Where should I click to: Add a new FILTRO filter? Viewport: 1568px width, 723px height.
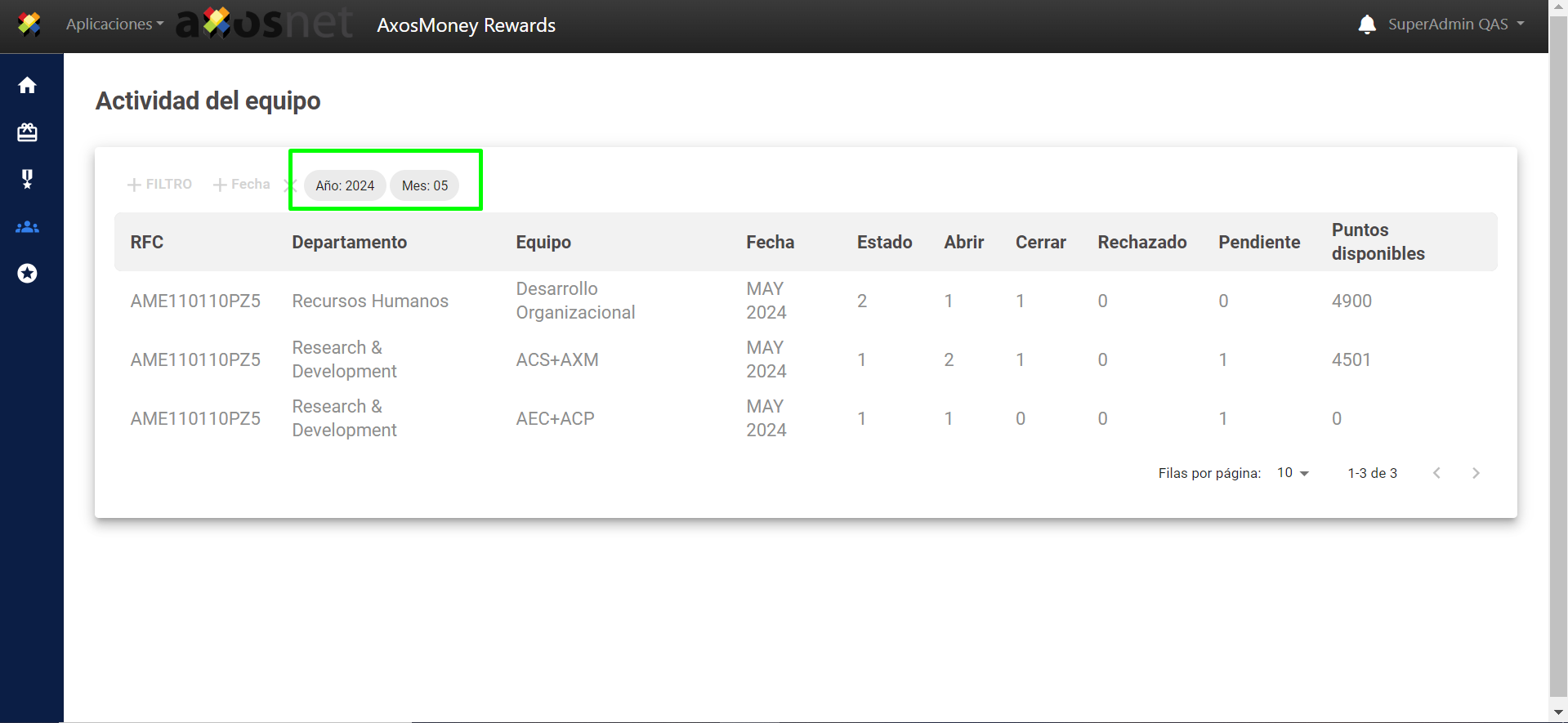(x=160, y=185)
